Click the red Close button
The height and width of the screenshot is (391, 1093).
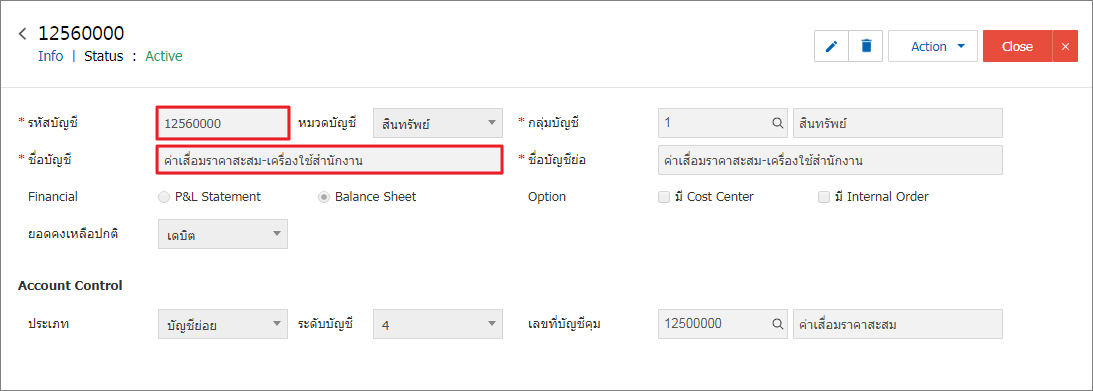point(1018,46)
